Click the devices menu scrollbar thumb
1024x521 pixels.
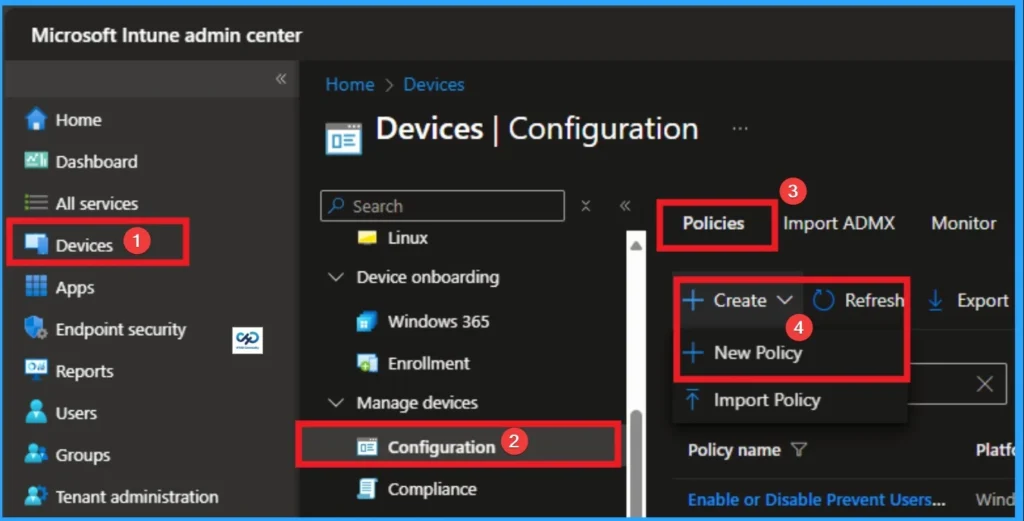[636, 464]
